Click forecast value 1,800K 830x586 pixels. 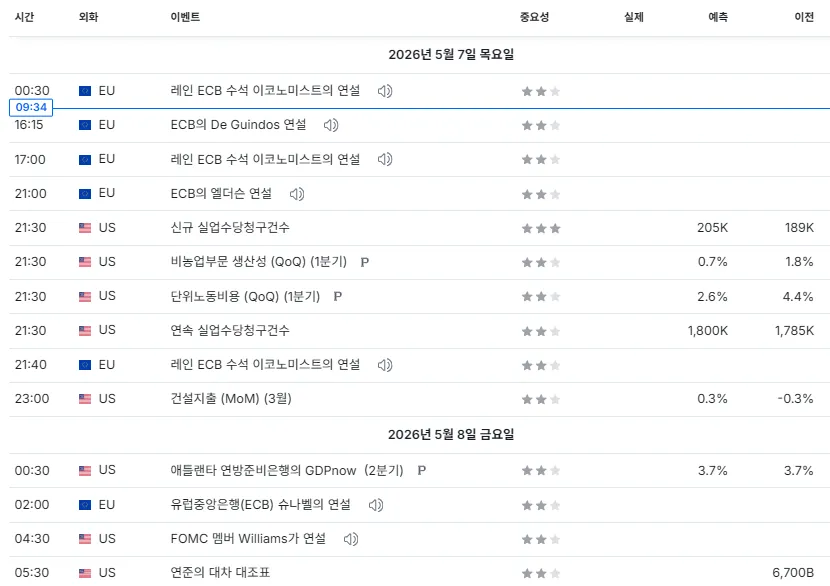(708, 330)
